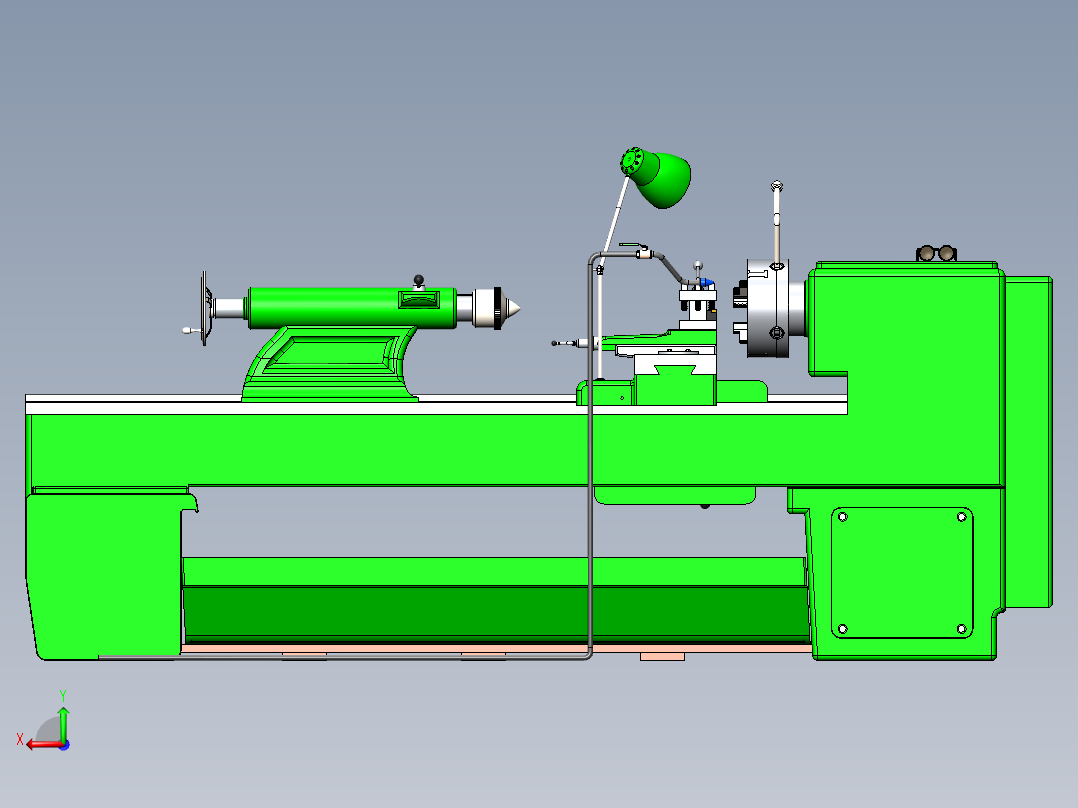This screenshot has height=808, width=1078.
Task: Select the tailstock quill barrel cylinder
Action: pos(351,307)
